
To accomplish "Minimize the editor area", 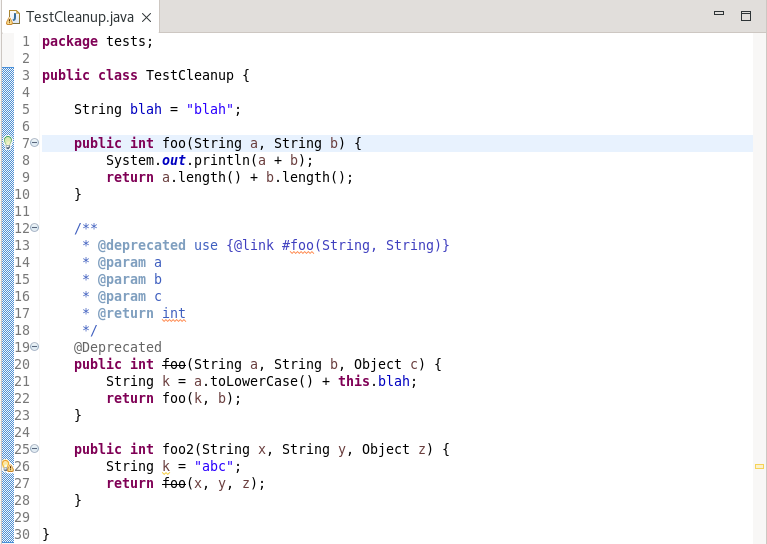I will pos(719,13).
